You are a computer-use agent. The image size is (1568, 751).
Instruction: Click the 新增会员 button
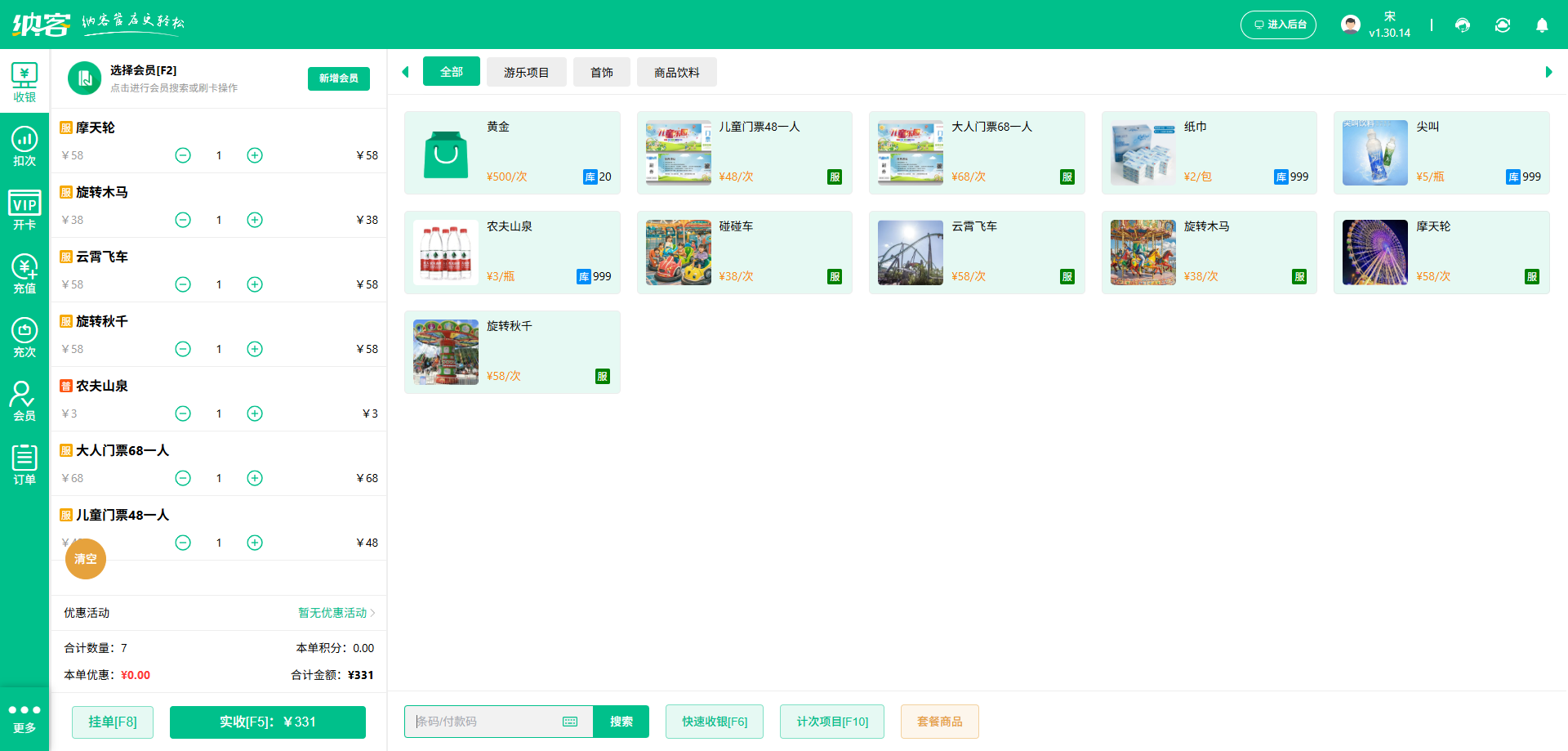(x=338, y=78)
